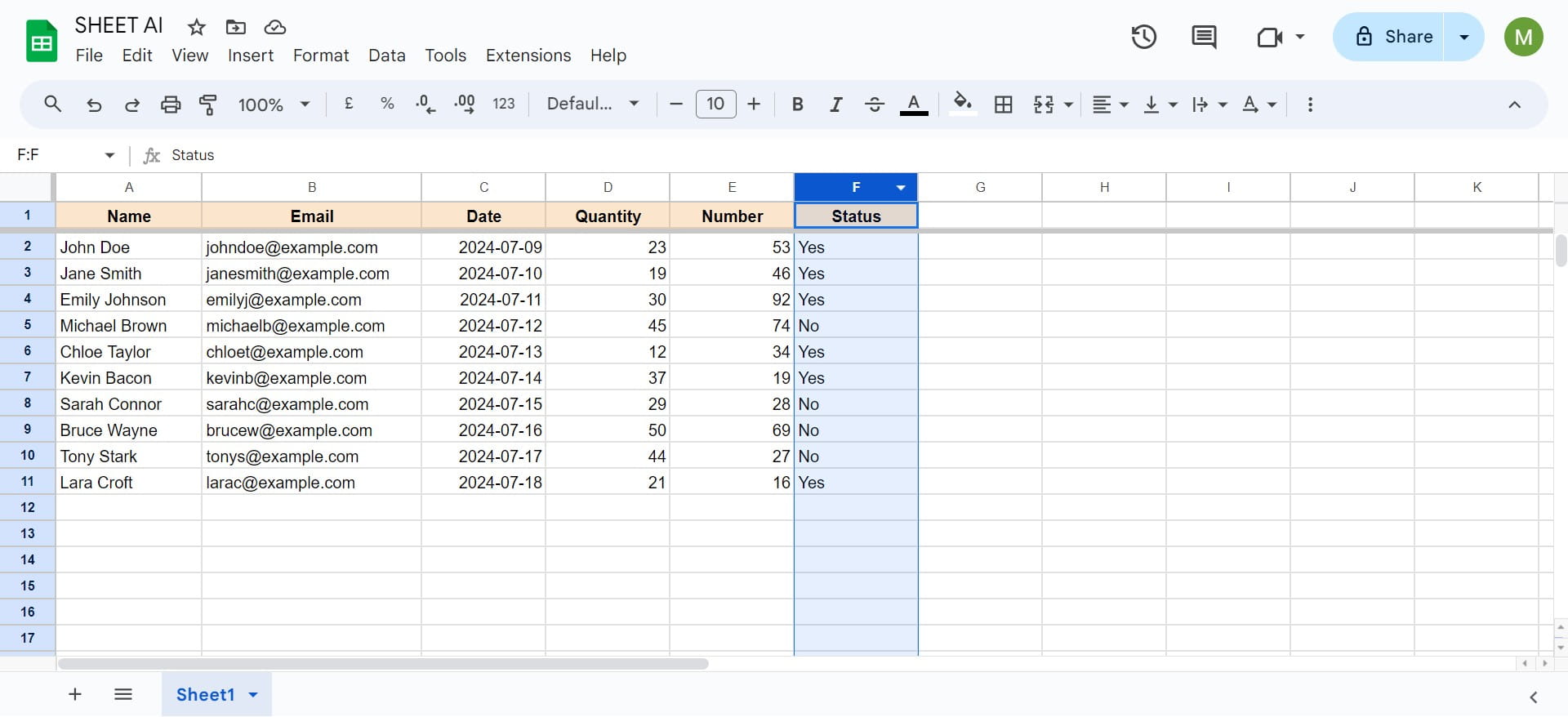Click the paint format roller icon
The width and height of the screenshot is (1568, 717).
(x=208, y=105)
